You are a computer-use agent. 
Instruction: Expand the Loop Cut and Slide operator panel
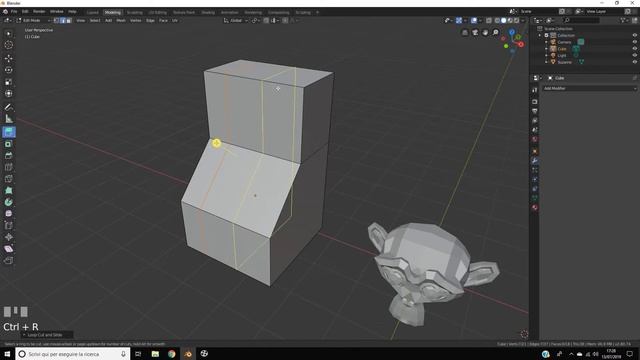[x=47, y=335]
